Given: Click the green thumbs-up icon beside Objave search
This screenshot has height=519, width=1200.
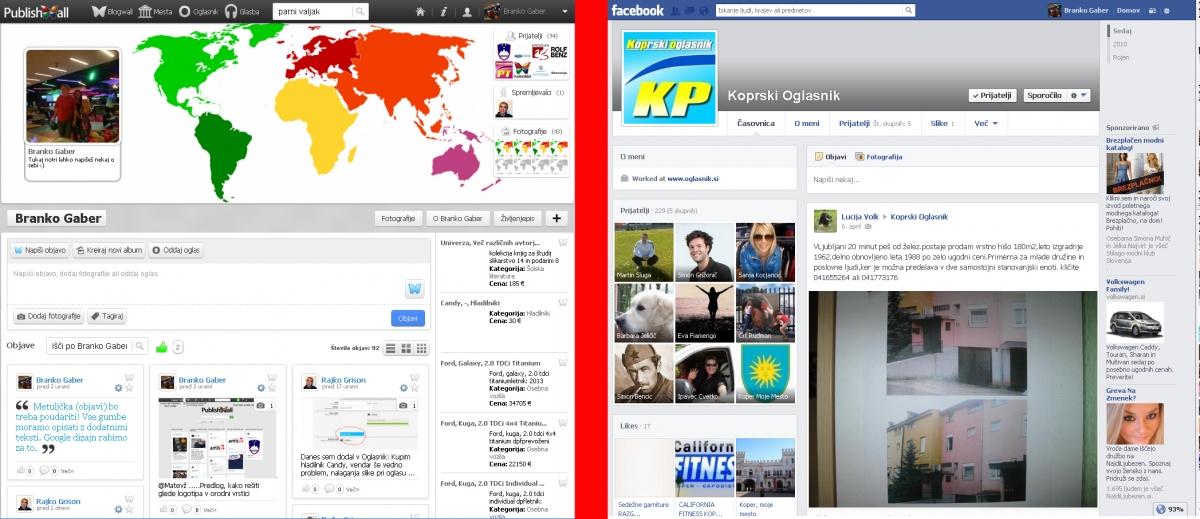Looking at the screenshot, I should [x=161, y=347].
